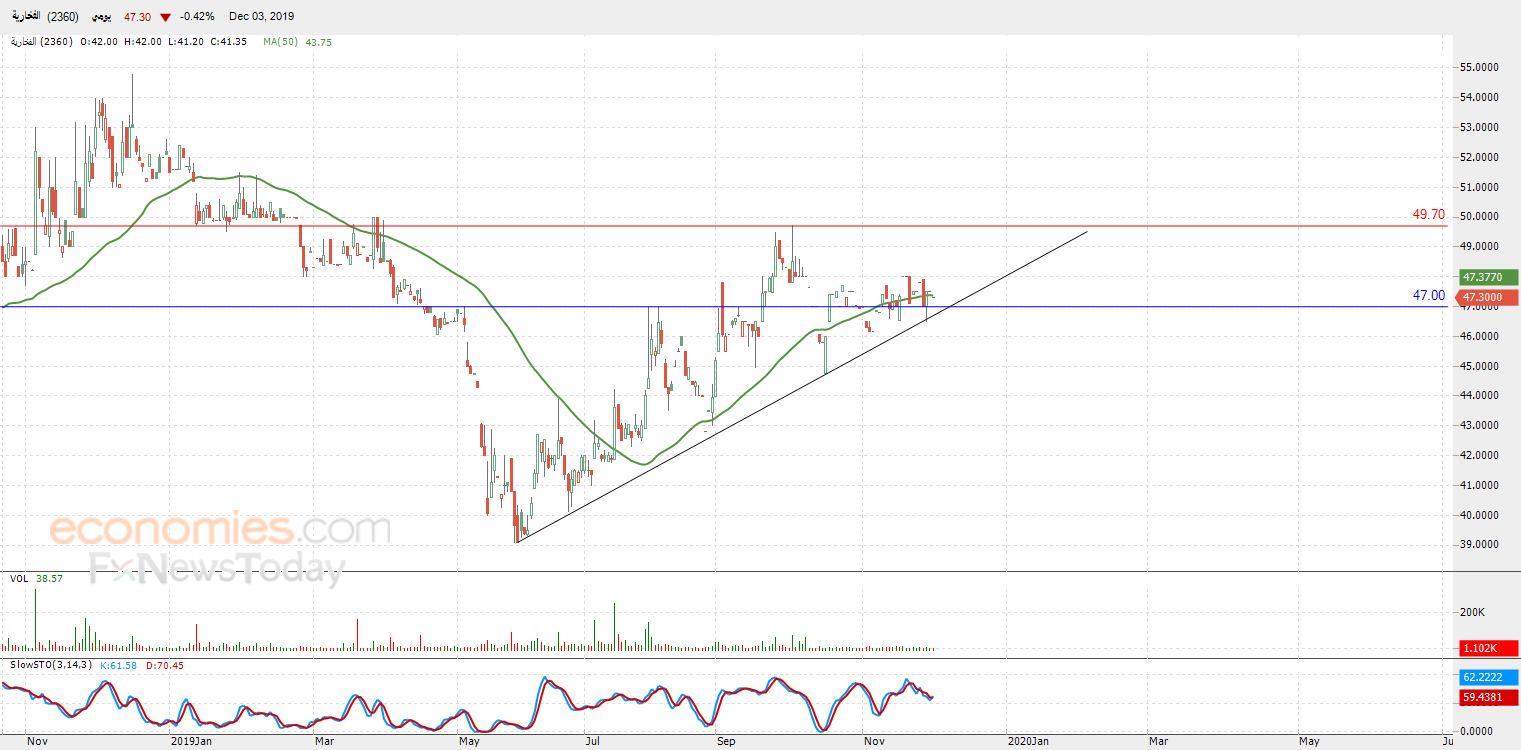Click the Dec 03, 2019 date label
This screenshot has width=1521, height=750.
click(261, 17)
